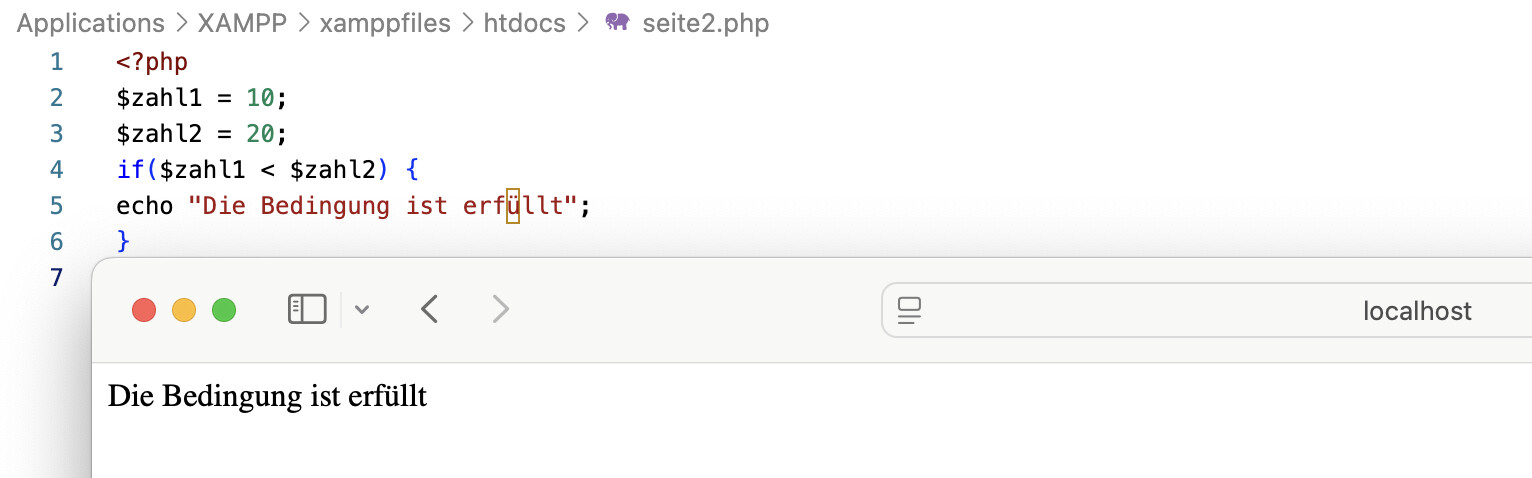The width and height of the screenshot is (1532, 478).
Task: Open seite2.php breadcrumb item
Action: (x=705, y=23)
